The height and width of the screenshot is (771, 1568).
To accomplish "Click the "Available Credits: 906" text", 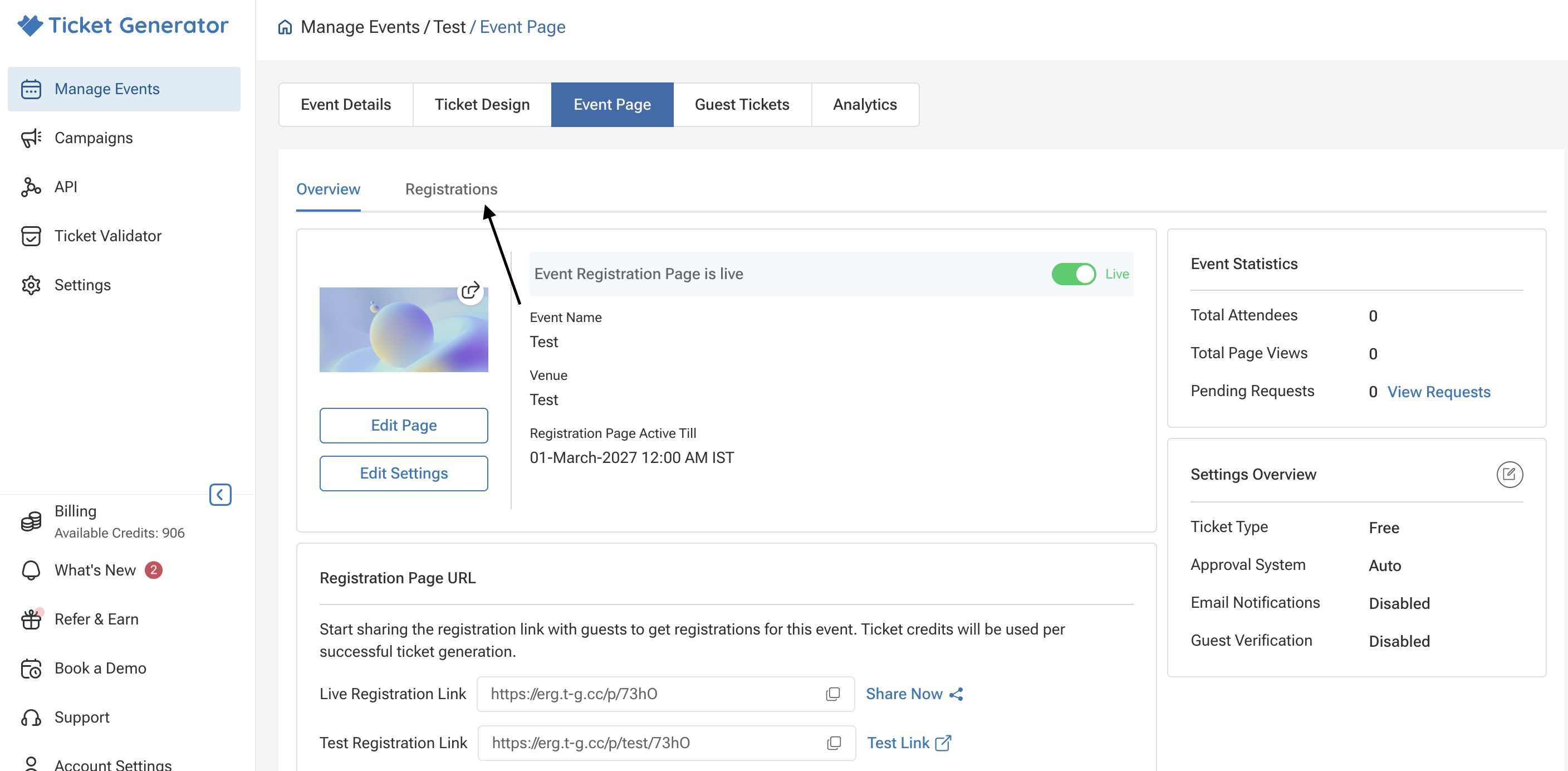I will point(119,534).
